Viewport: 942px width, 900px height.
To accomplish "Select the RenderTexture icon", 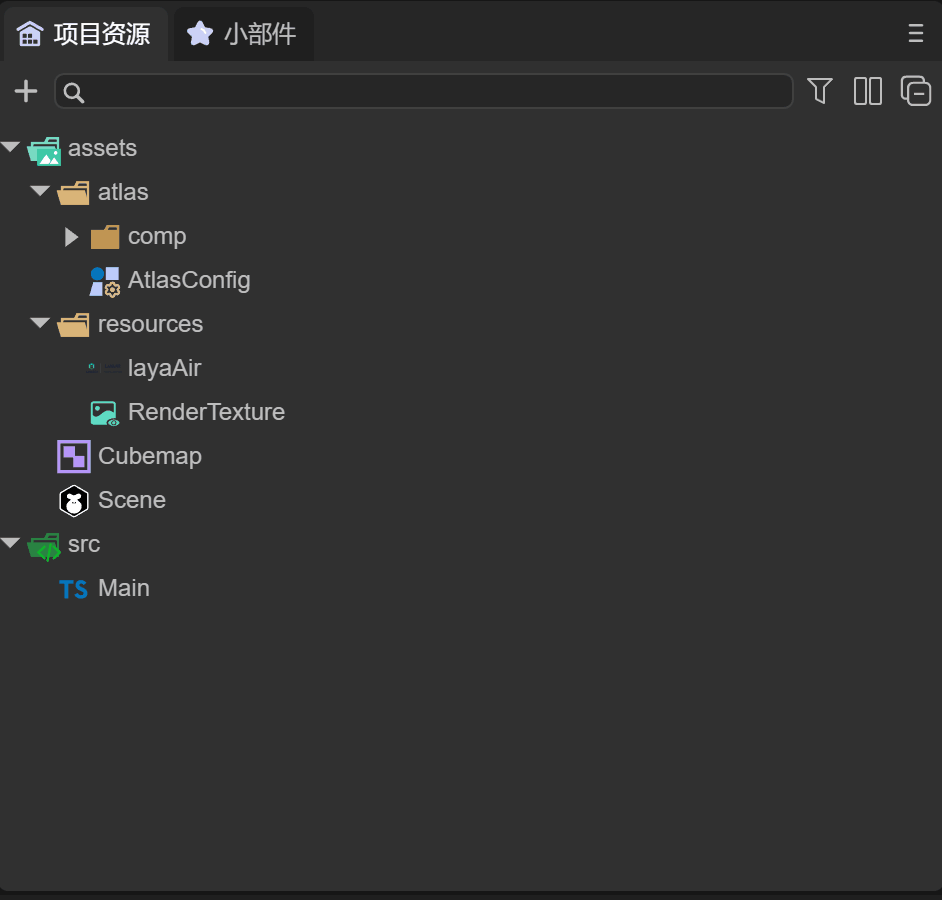I will pos(104,413).
